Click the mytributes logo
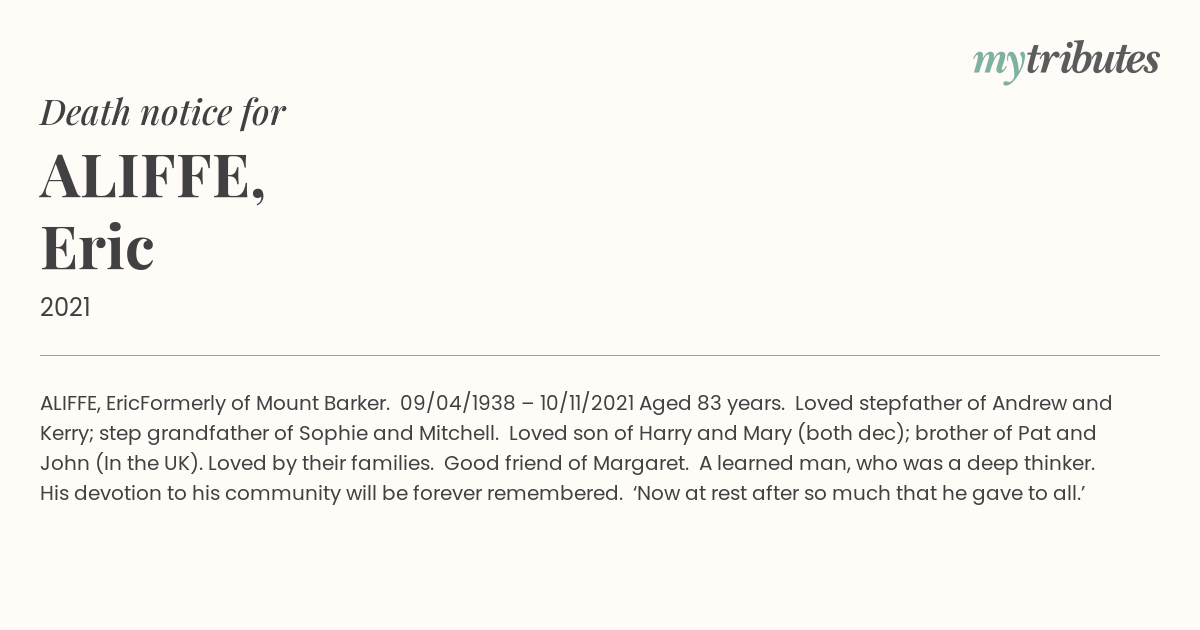Screen dimensions: 1200x630 click(x=1065, y=61)
